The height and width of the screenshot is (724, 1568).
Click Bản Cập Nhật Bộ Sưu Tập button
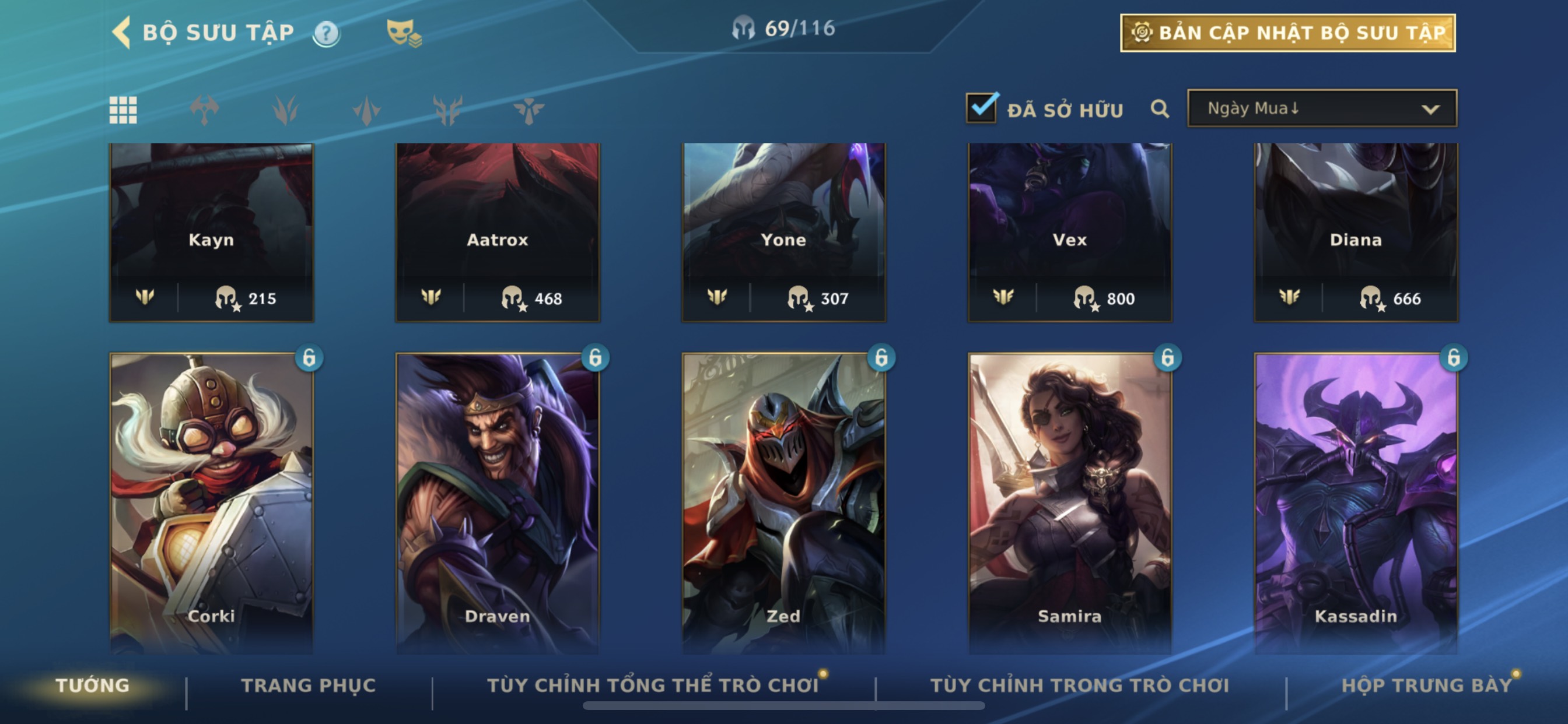(1288, 33)
